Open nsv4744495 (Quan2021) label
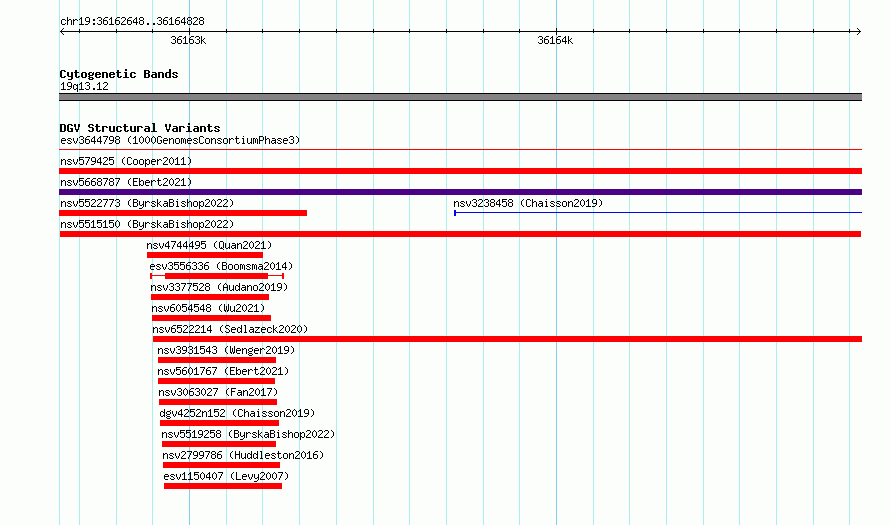The image size is (890, 525). [209, 245]
